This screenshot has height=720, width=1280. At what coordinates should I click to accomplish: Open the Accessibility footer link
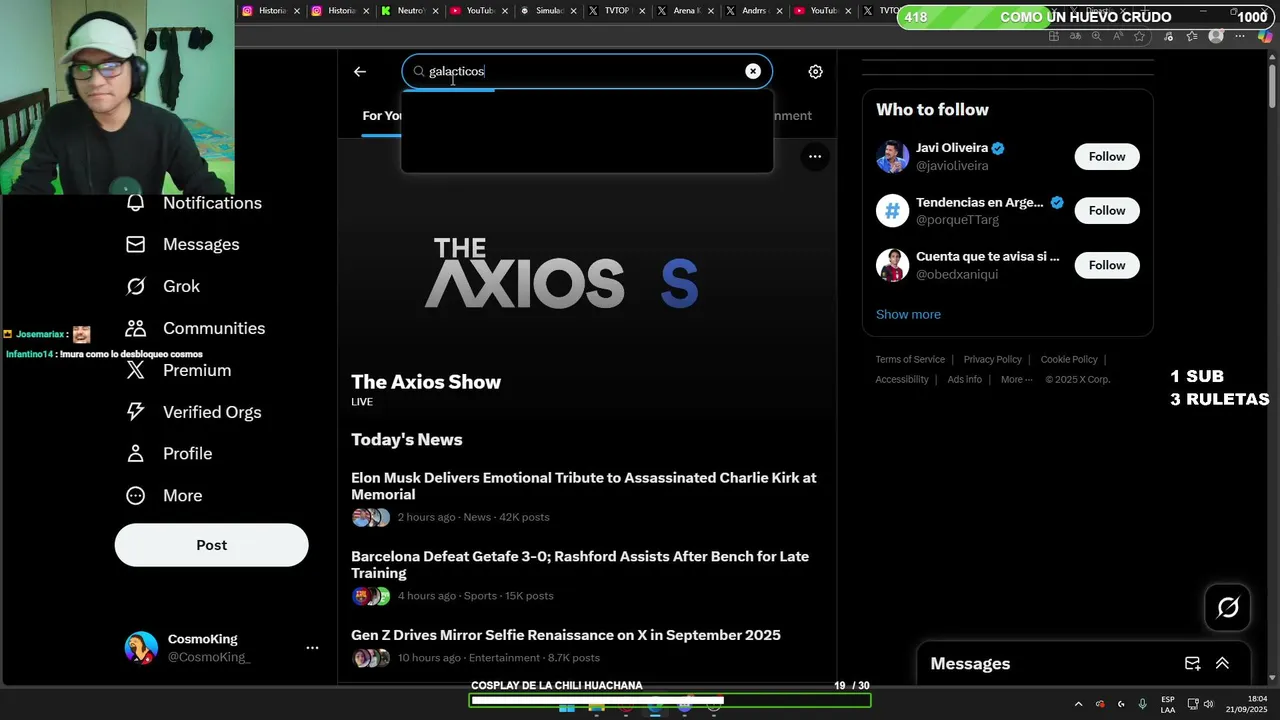point(902,379)
